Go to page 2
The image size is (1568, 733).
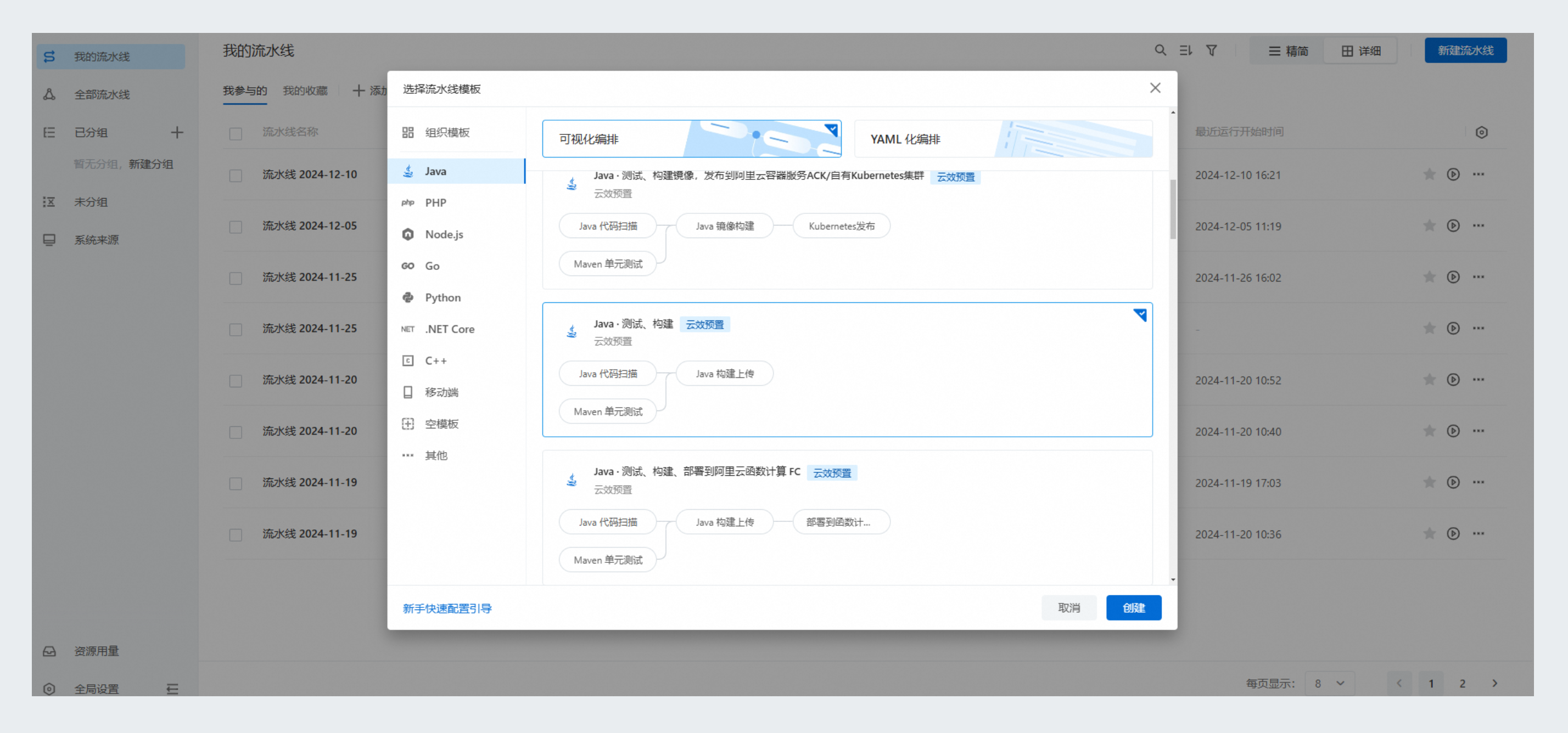(x=1462, y=683)
